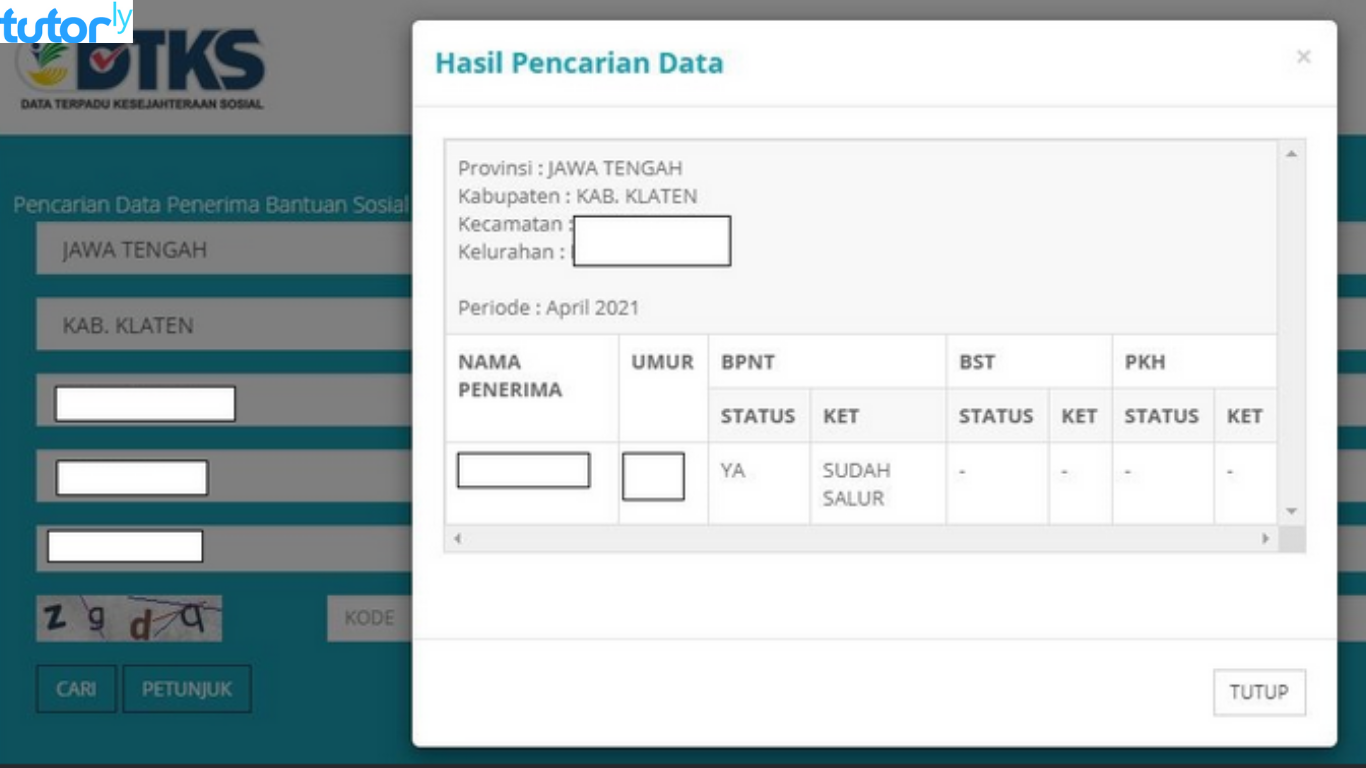Click the left arrow of the horizontal scrollbar

pos(456,538)
